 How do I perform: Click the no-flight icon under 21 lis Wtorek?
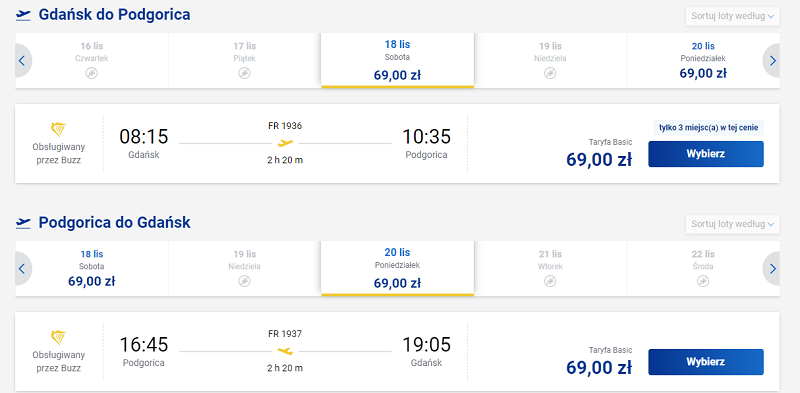coord(549,281)
